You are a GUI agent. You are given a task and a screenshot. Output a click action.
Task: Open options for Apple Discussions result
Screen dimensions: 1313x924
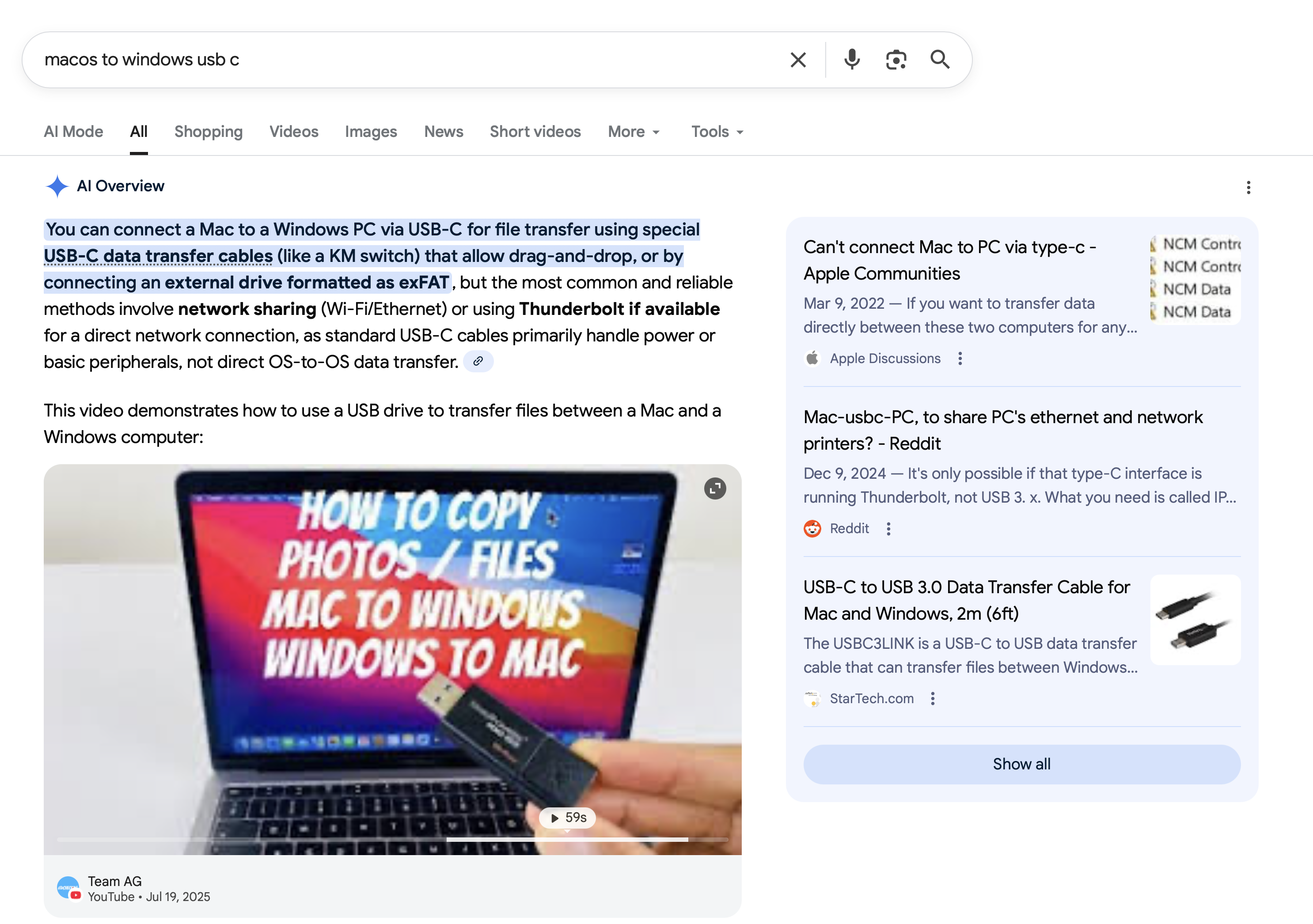coord(960,359)
